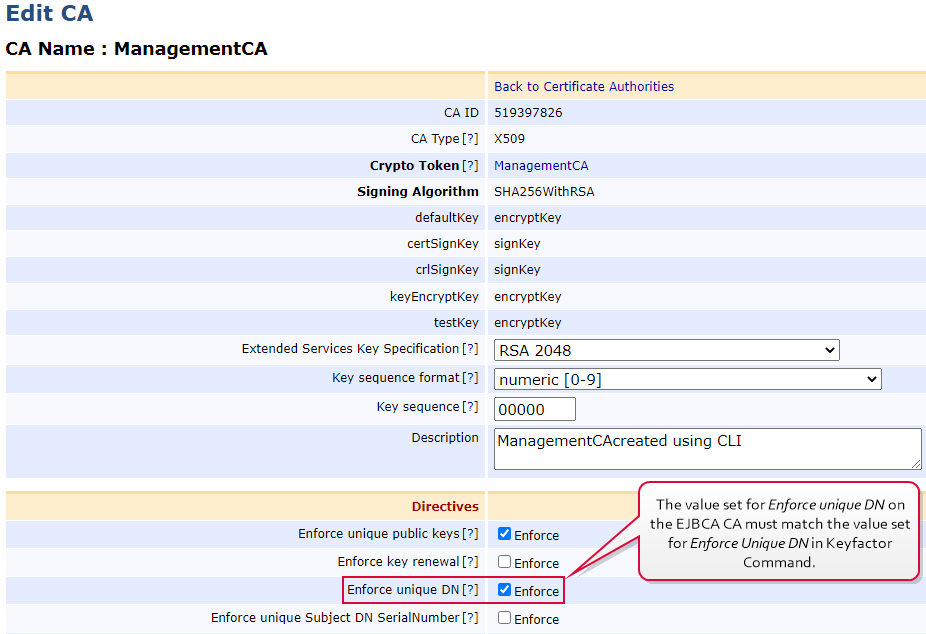Check Enforce key renewal checkbox

(x=504, y=561)
